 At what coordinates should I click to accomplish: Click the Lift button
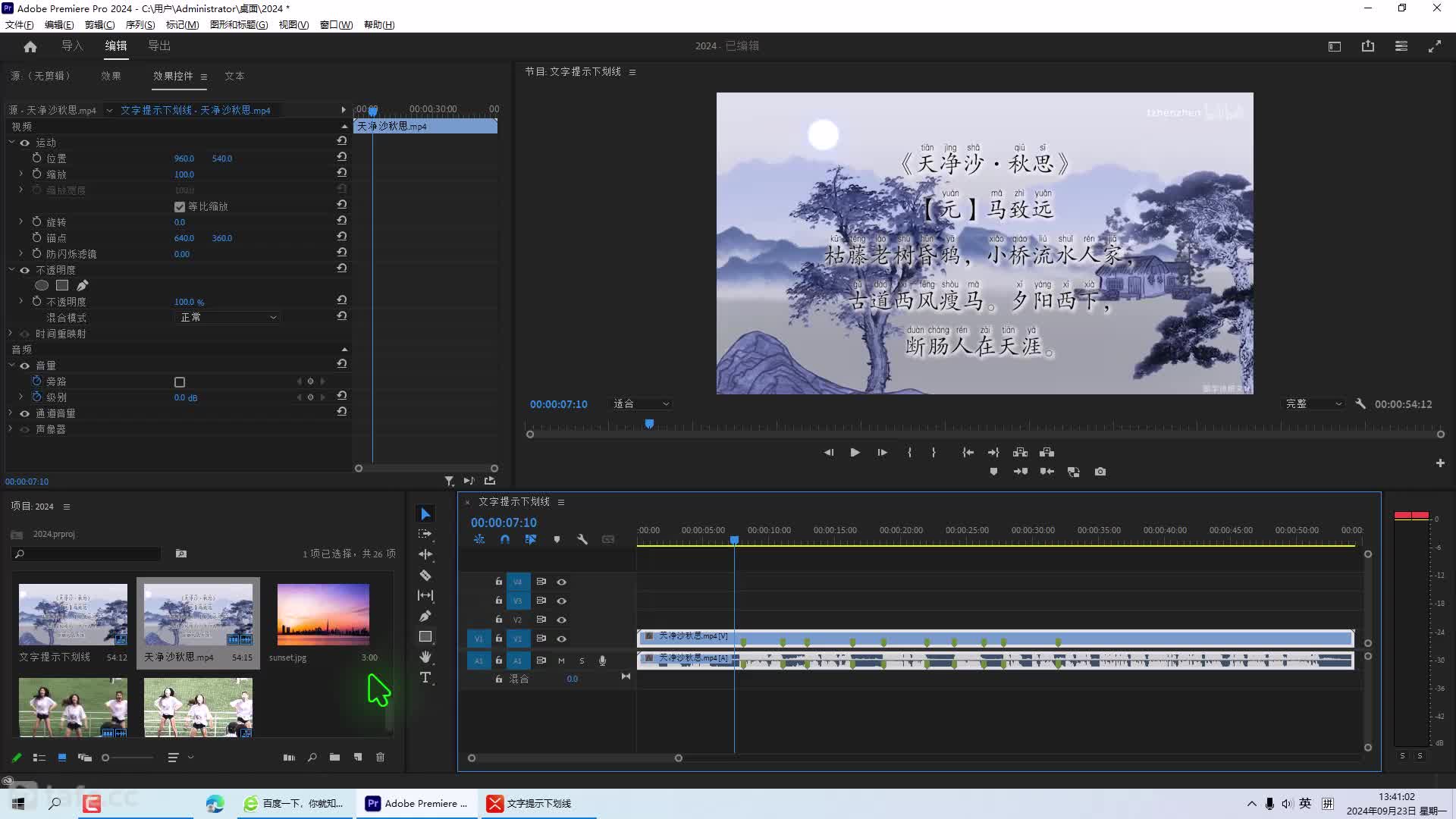[x=1020, y=453]
